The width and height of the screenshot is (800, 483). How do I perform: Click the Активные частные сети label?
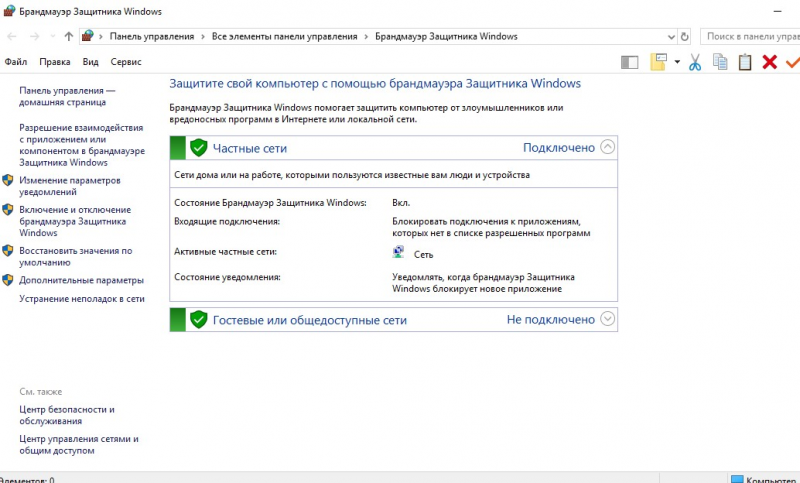(x=226, y=251)
